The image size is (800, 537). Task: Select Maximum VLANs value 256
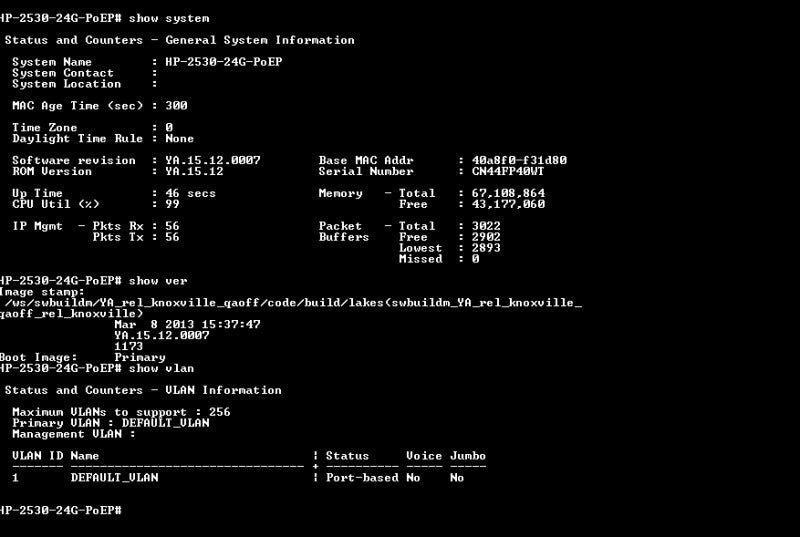[219, 412]
